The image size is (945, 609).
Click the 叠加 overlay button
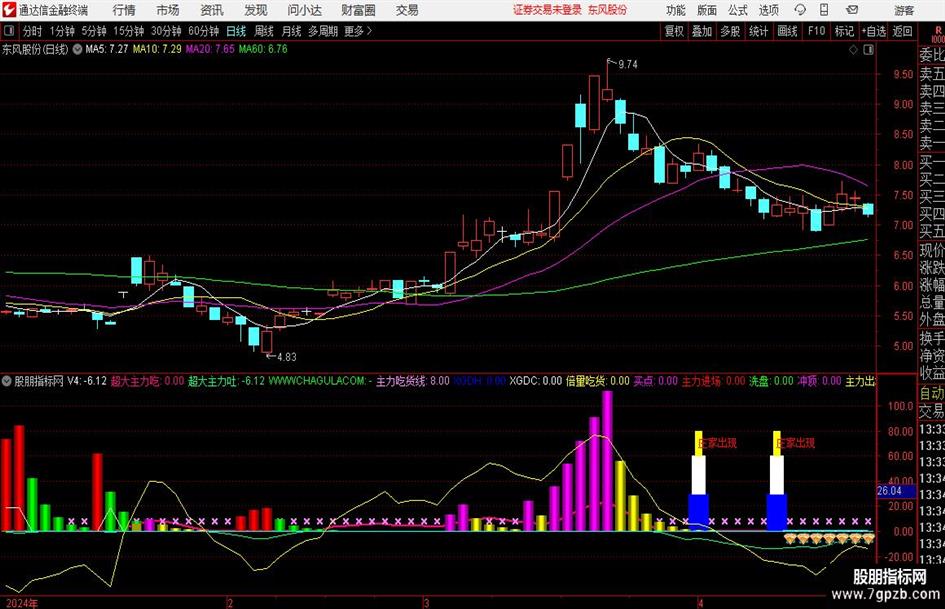point(702,31)
